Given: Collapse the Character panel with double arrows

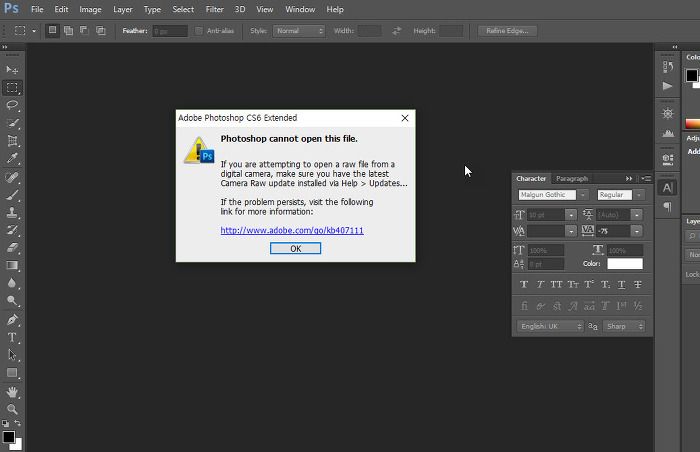Looking at the screenshot, I should click(x=629, y=179).
